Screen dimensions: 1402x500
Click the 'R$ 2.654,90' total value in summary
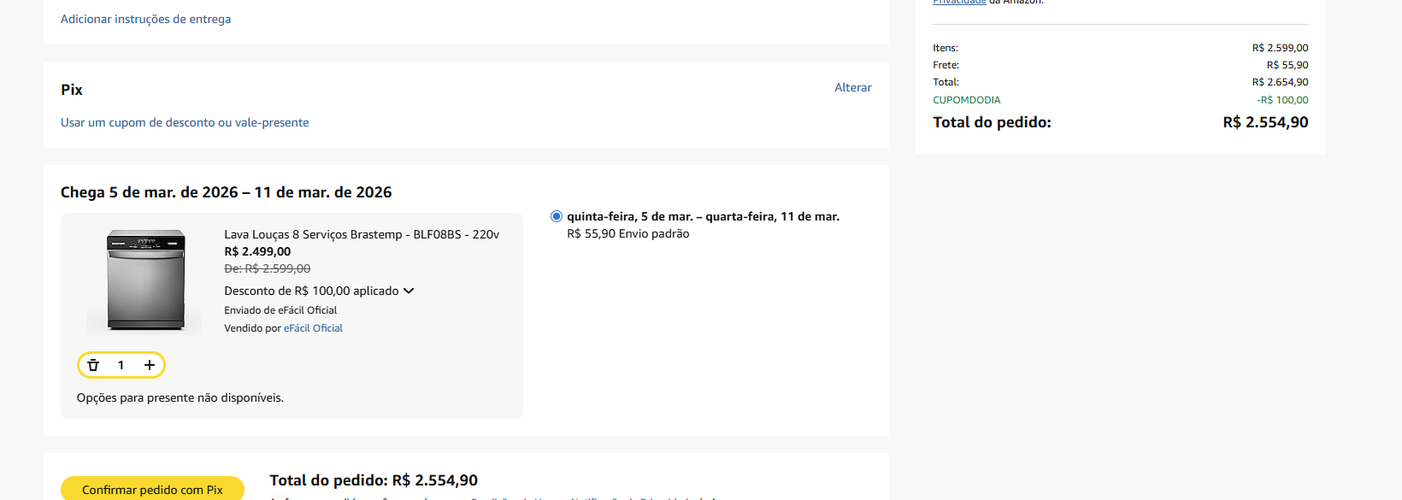coord(1280,82)
